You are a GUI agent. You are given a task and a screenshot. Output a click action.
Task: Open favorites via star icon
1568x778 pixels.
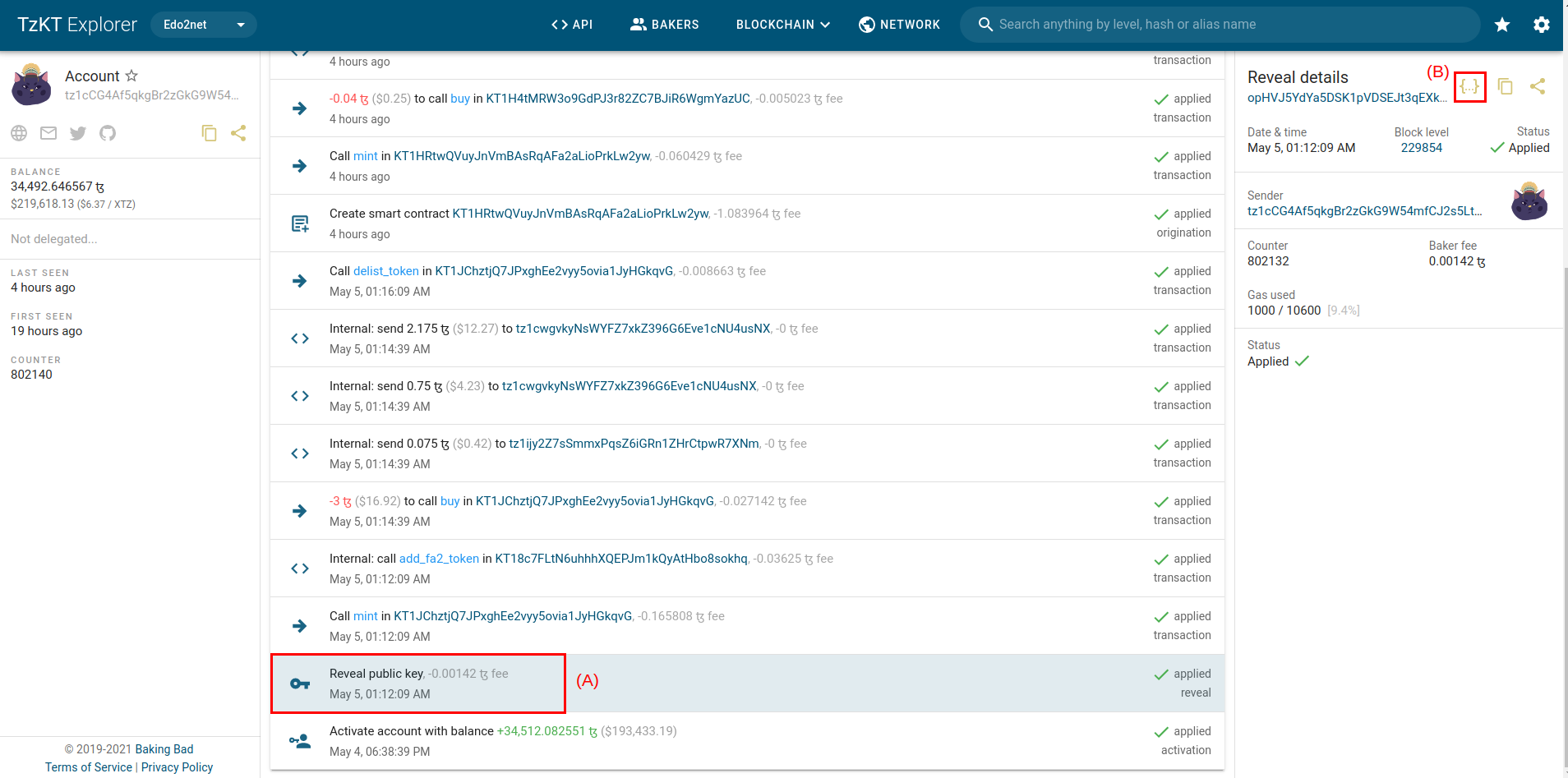[x=1502, y=24]
